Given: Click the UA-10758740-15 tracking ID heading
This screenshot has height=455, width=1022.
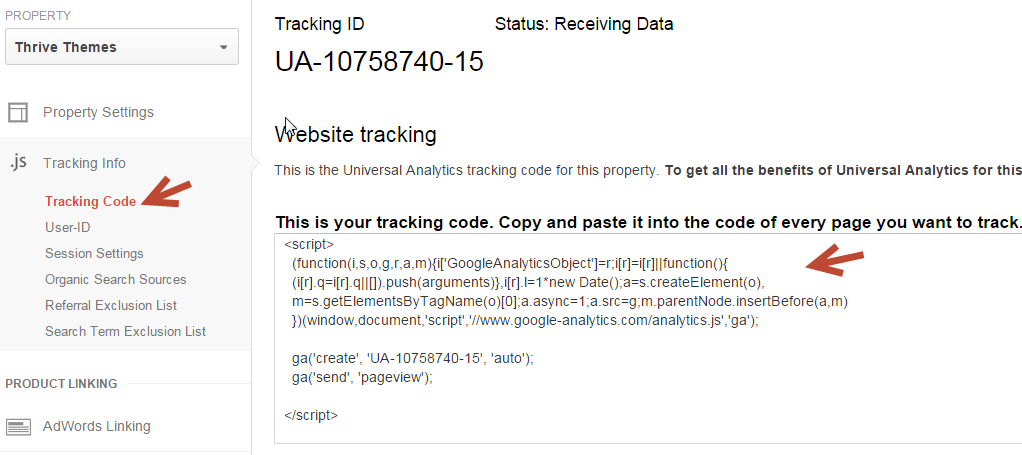Looking at the screenshot, I should tap(379, 62).
